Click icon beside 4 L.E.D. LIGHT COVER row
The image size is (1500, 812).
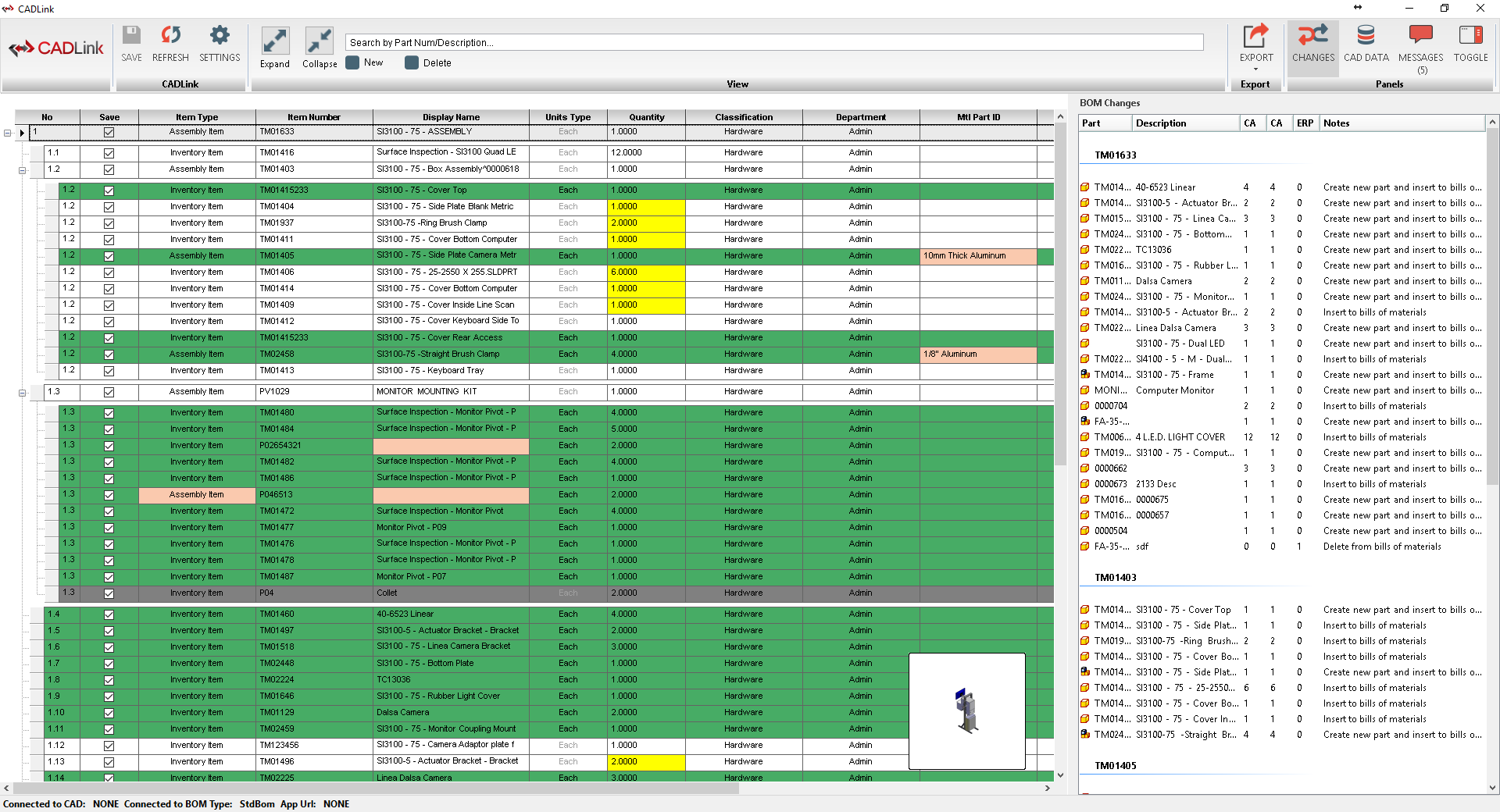(x=1085, y=437)
